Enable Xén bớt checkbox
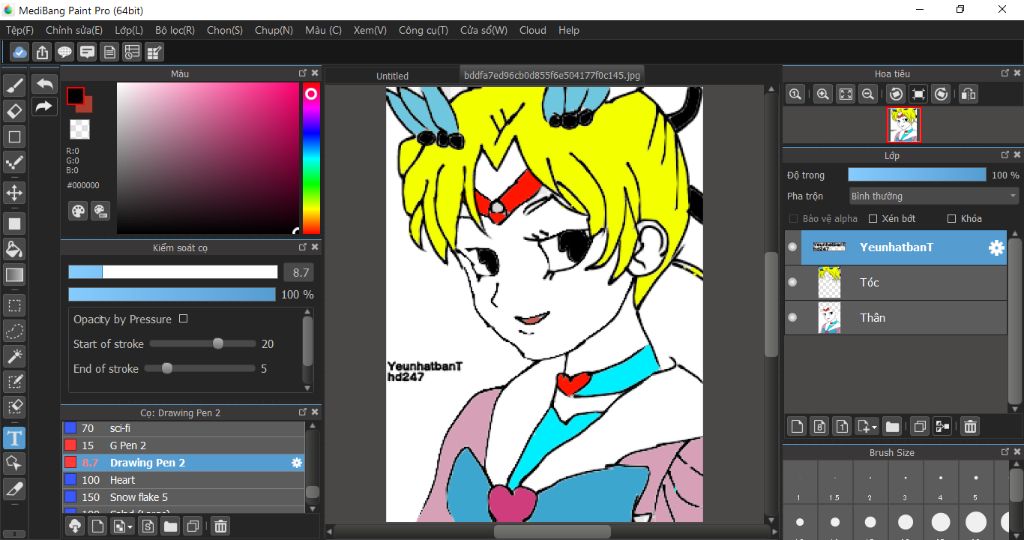Screen dimensions: 1024x540 873,218
